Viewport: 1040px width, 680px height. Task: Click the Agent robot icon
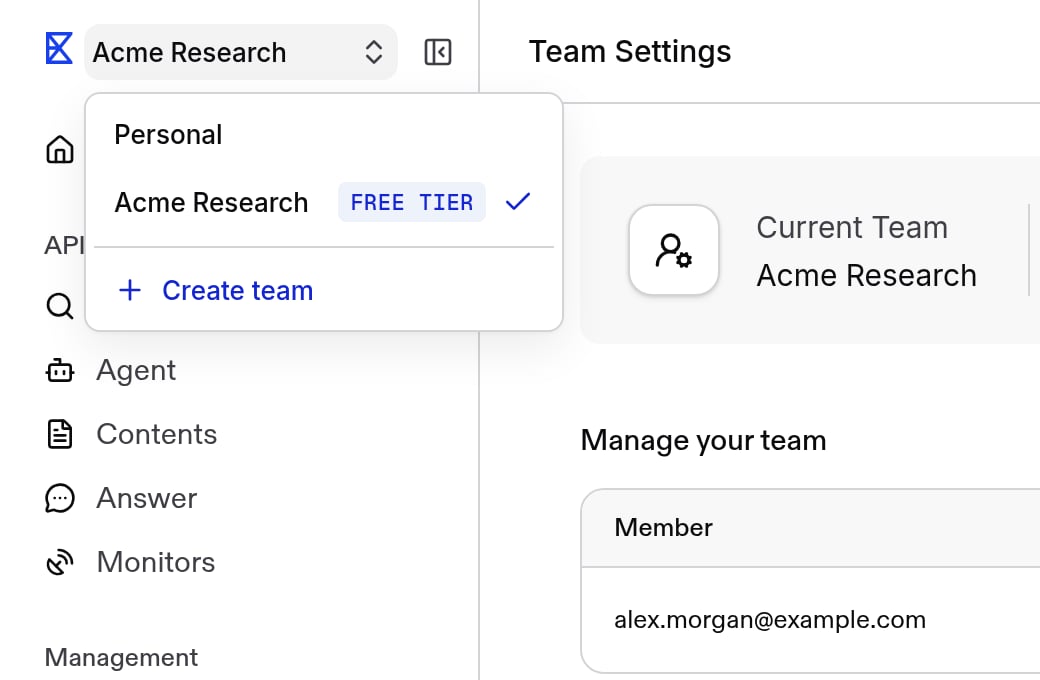[x=60, y=370]
